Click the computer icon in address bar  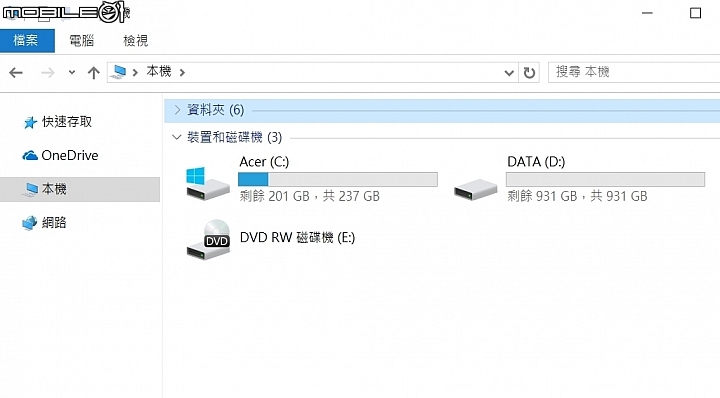click(119, 72)
